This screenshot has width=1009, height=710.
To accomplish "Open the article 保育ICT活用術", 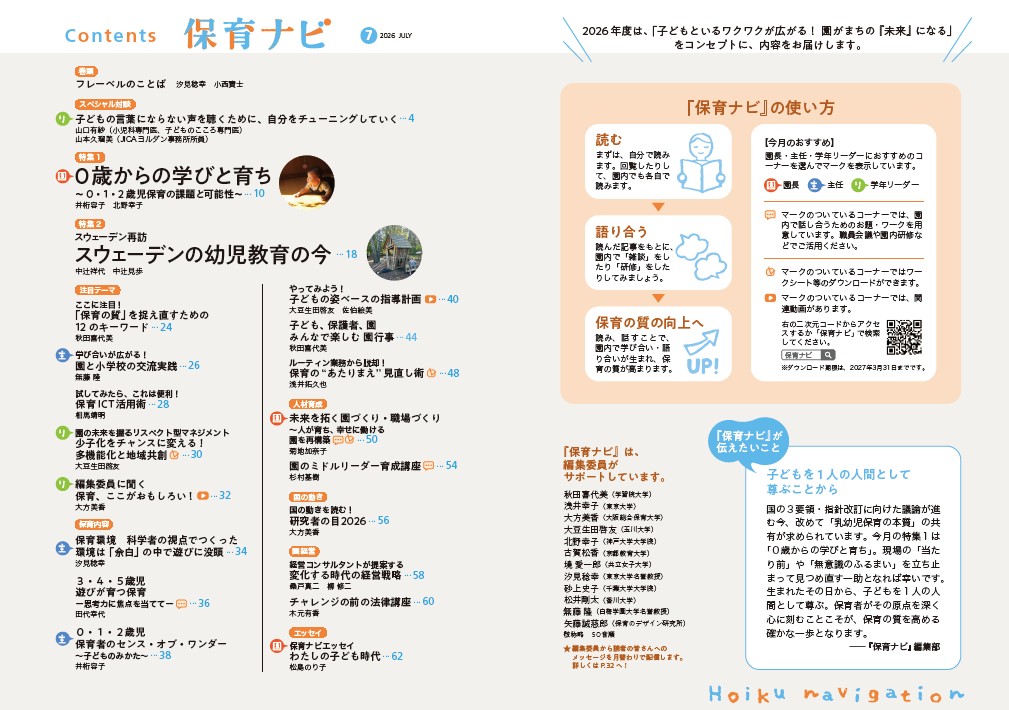I will click(111, 404).
